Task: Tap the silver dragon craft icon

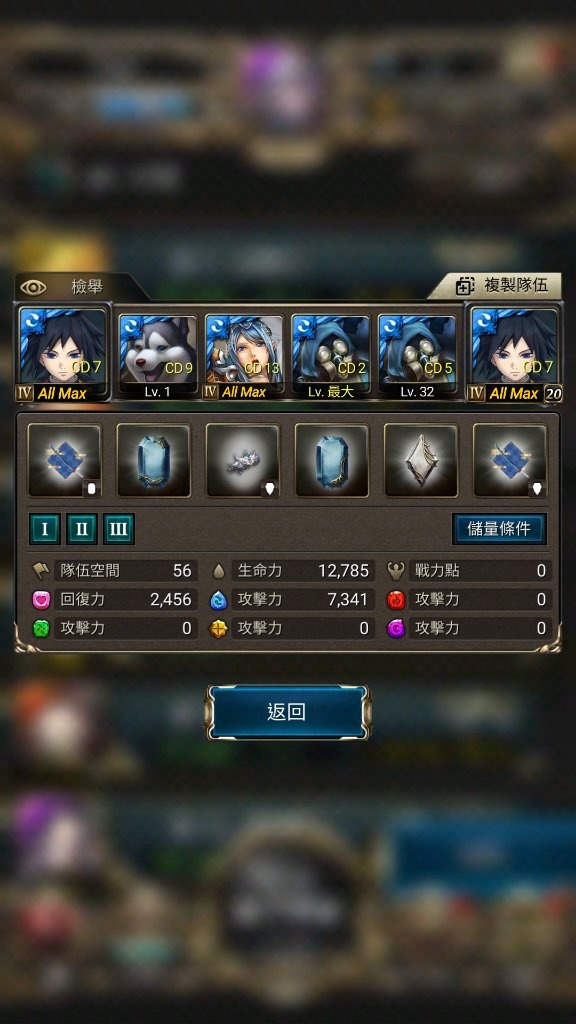Action: [x=242, y=460]
